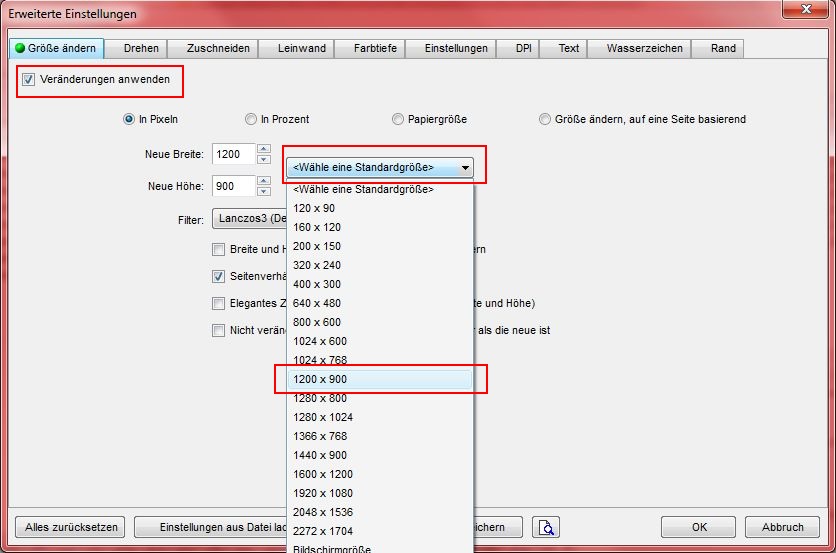Pick 1200 x 900 from the list
The image size is (836, 553).
pyautogui.click(x=379, y=379)
